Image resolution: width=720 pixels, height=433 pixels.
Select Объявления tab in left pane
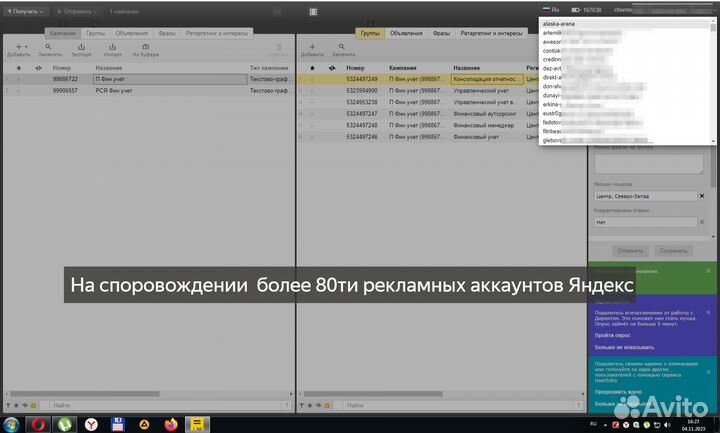coord(132,34)
